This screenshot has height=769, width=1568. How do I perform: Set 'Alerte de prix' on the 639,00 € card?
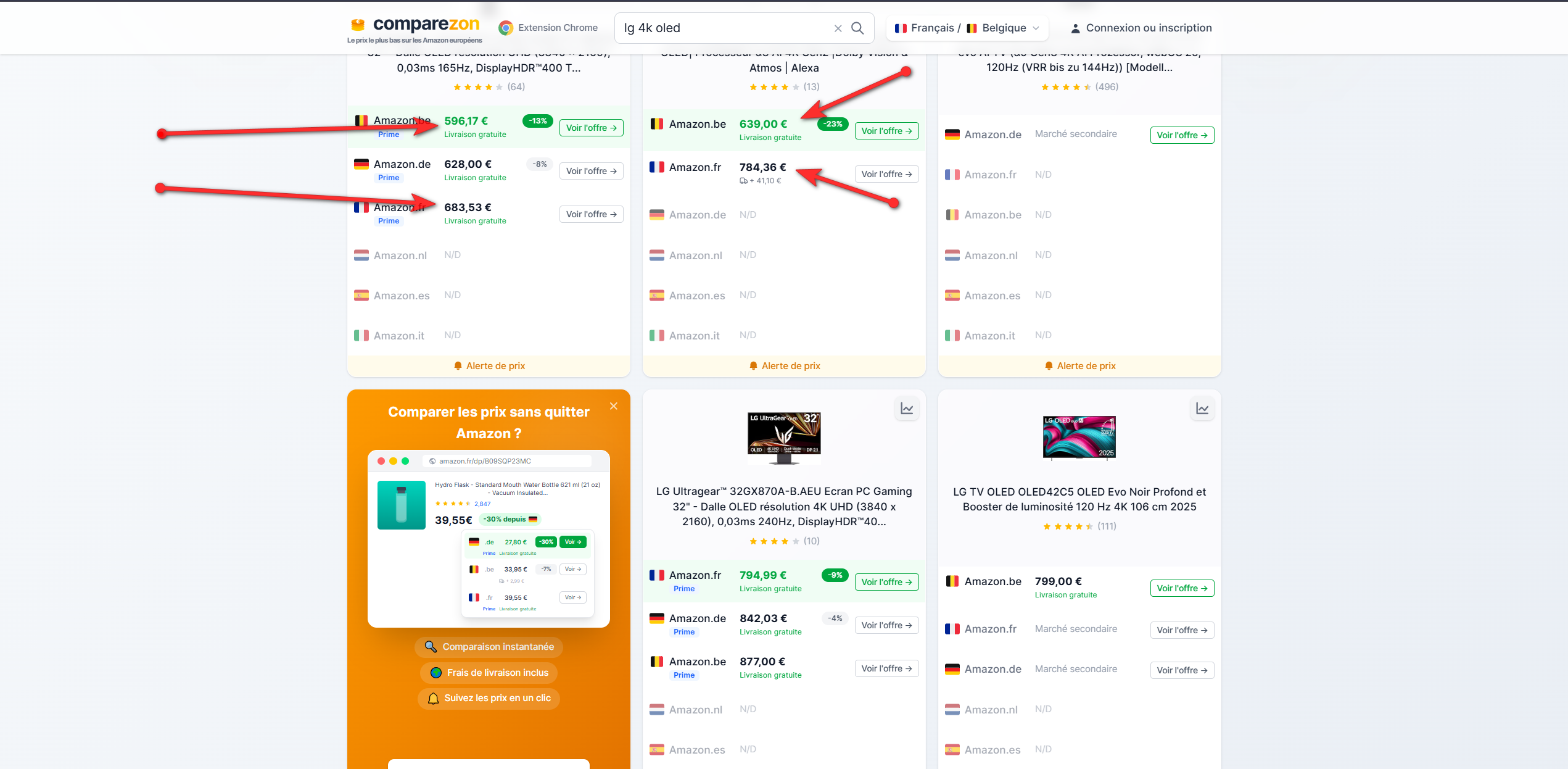coord(785,366)
